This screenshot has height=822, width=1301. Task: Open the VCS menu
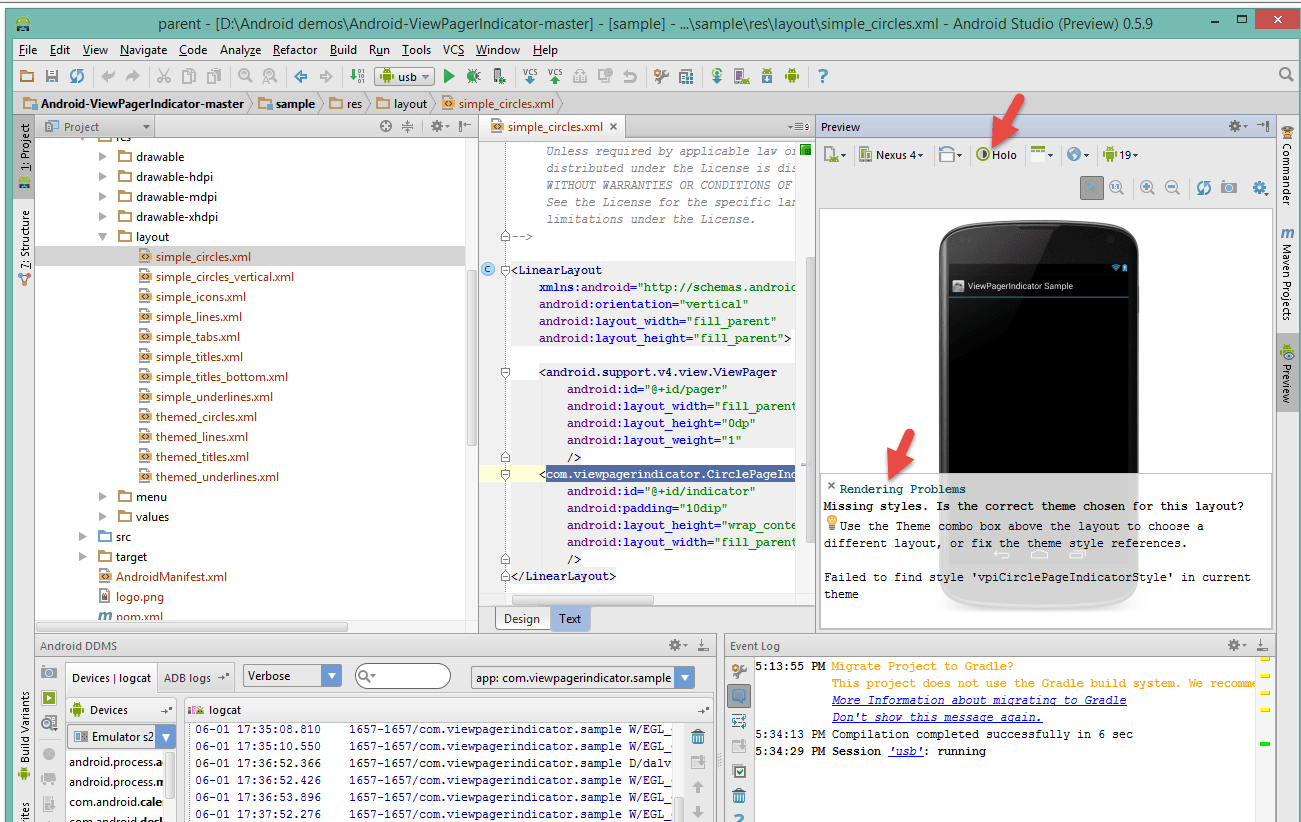454,50
